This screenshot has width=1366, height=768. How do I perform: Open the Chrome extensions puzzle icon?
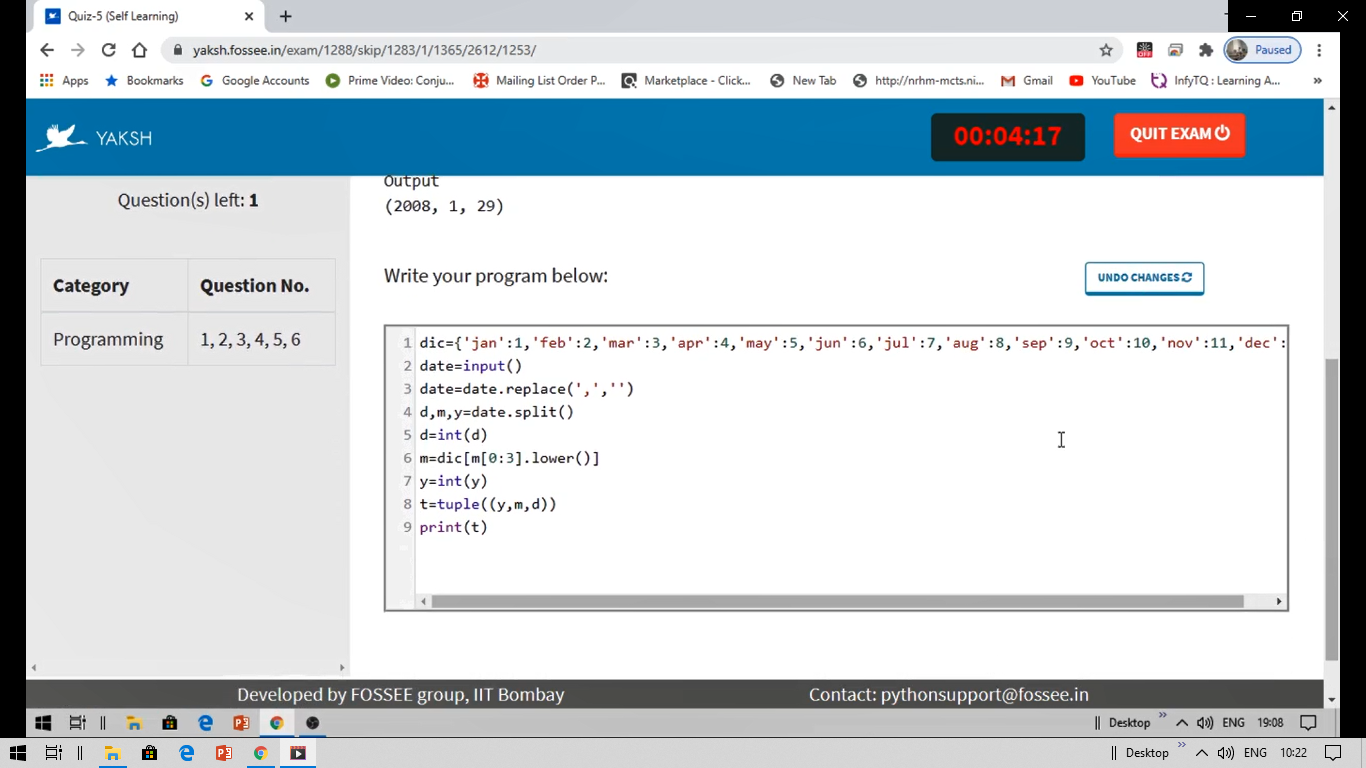click(1205, 49)
